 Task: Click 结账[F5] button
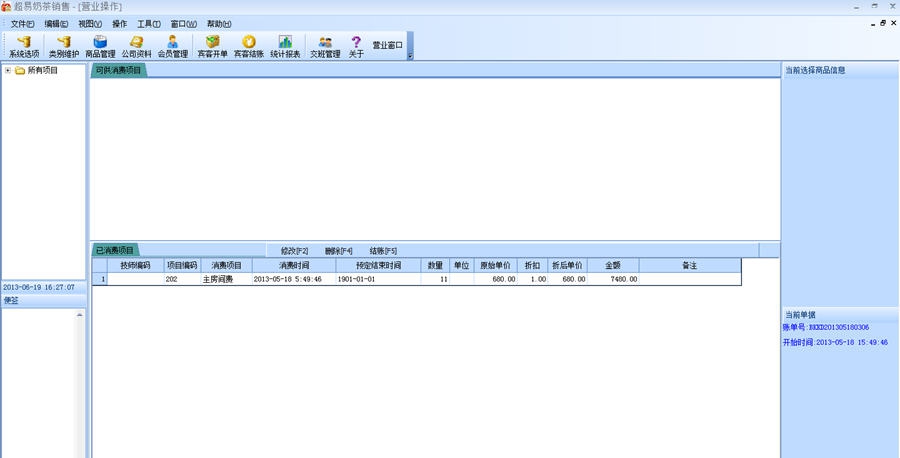coord(383,251)
